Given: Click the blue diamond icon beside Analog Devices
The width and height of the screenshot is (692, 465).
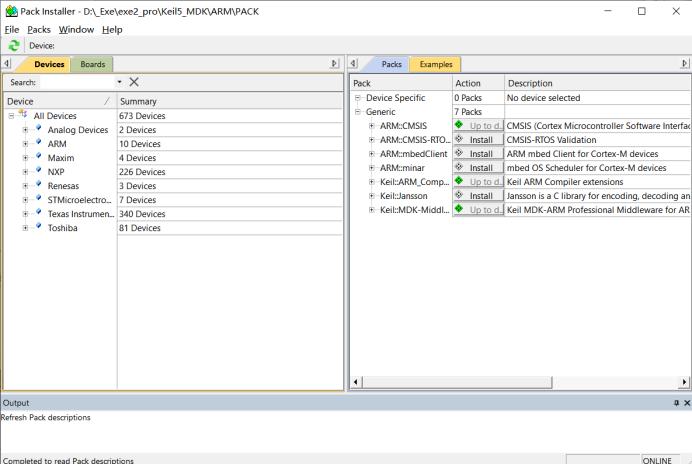Looking at the screenshot, I should (x=39, y=128).
